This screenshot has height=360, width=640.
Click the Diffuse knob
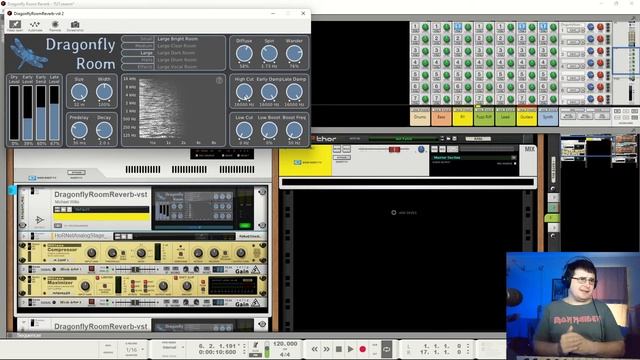[244, 53]
